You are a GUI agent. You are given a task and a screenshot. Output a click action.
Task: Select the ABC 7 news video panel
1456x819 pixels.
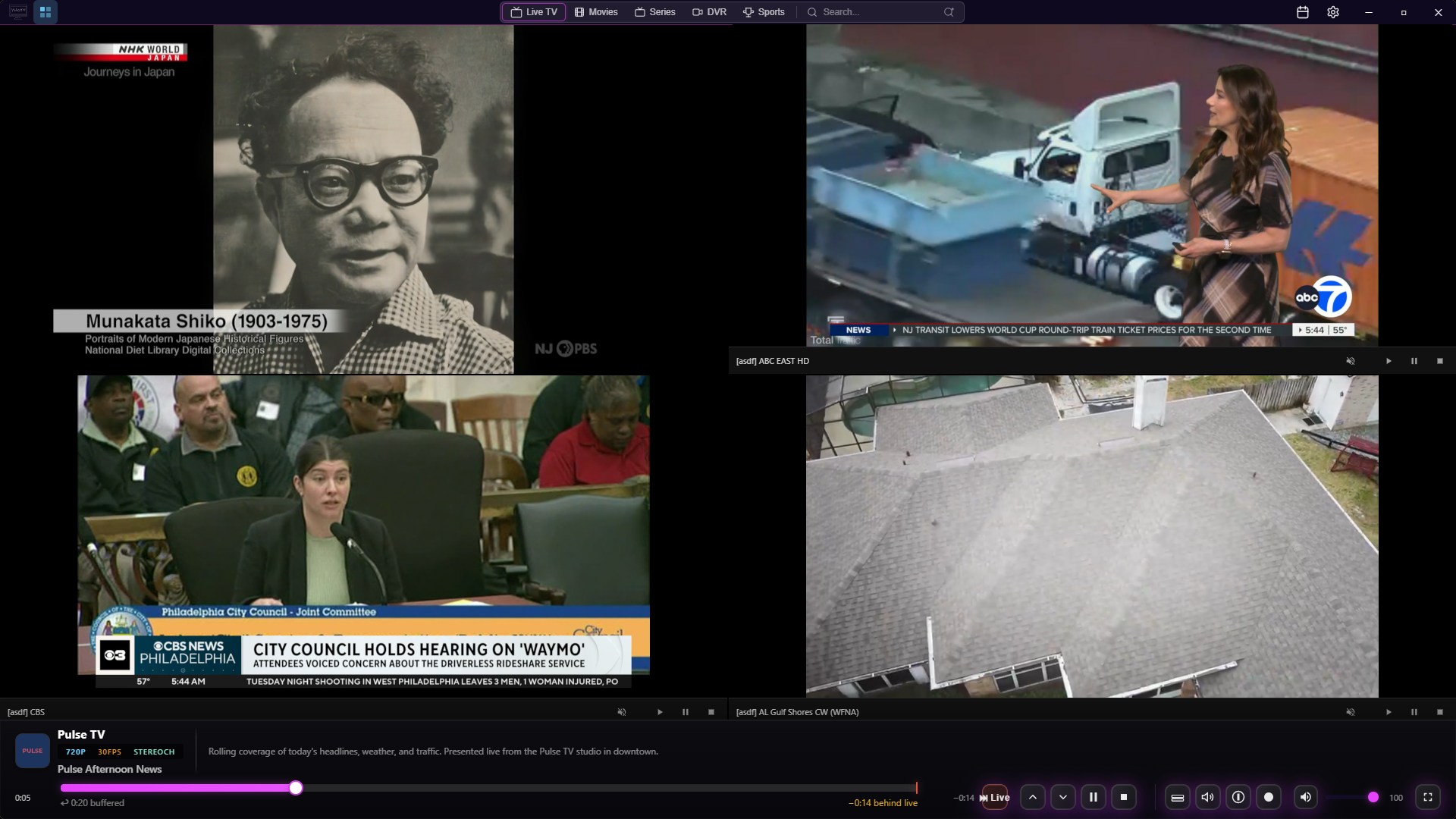[1092, 186]
